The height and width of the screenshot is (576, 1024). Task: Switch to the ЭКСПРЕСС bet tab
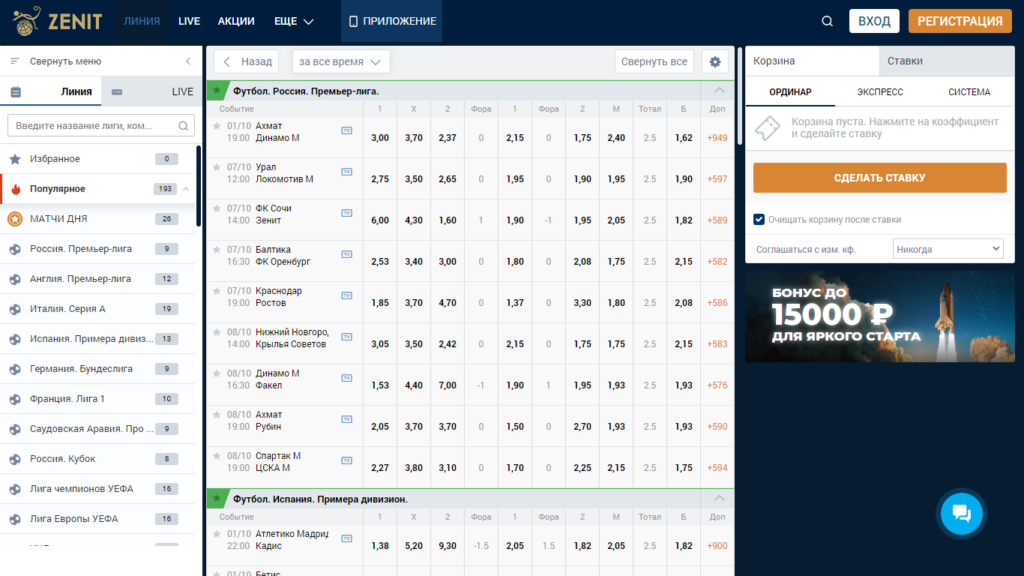click(880, 92)
